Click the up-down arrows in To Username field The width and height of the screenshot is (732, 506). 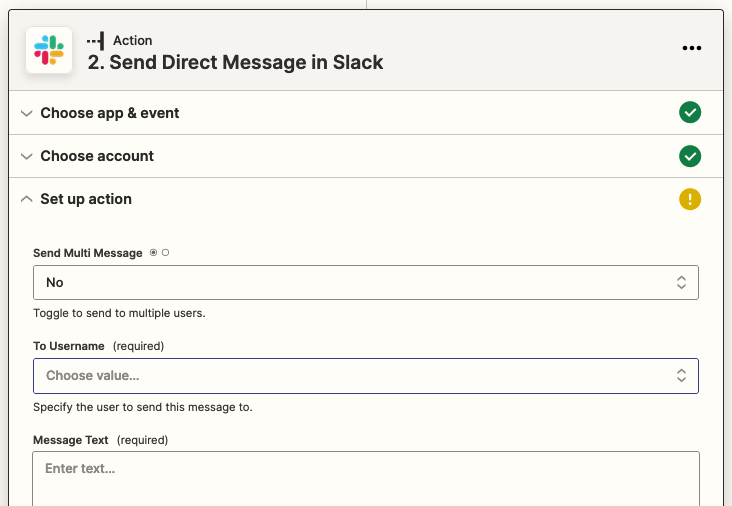(x=681, y=376)
